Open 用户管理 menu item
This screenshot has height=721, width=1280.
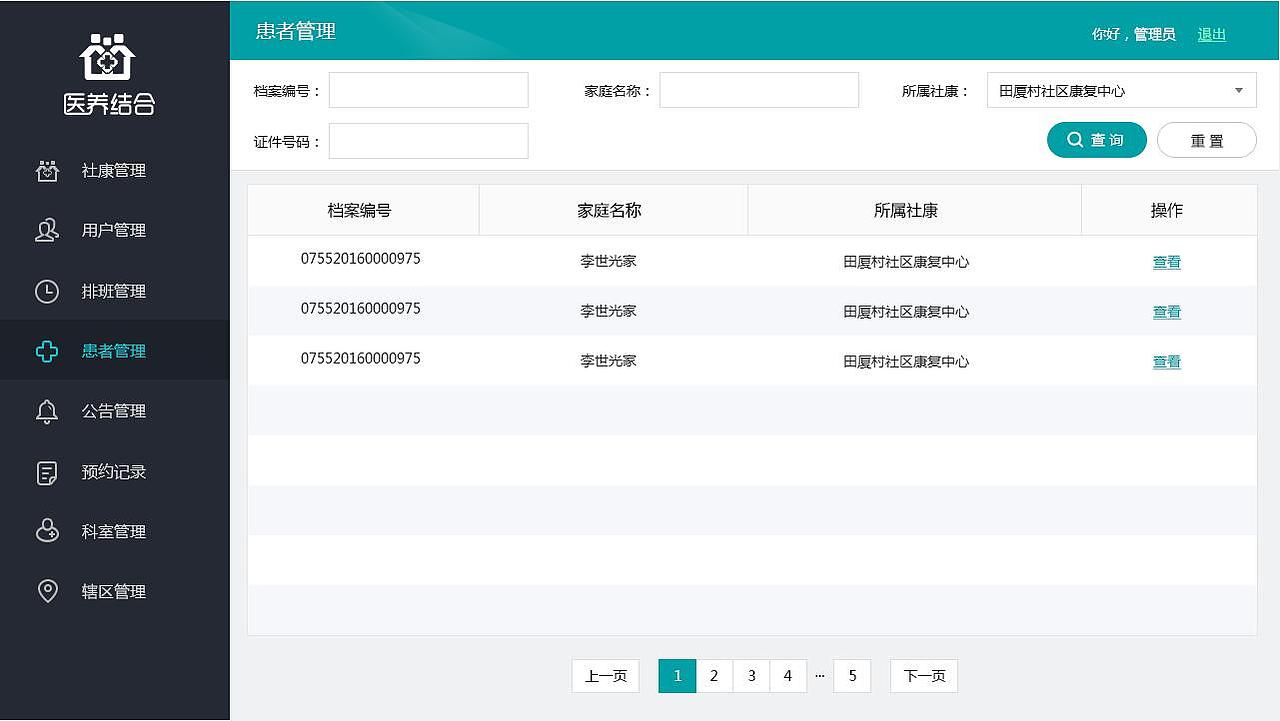coord(115,231)
